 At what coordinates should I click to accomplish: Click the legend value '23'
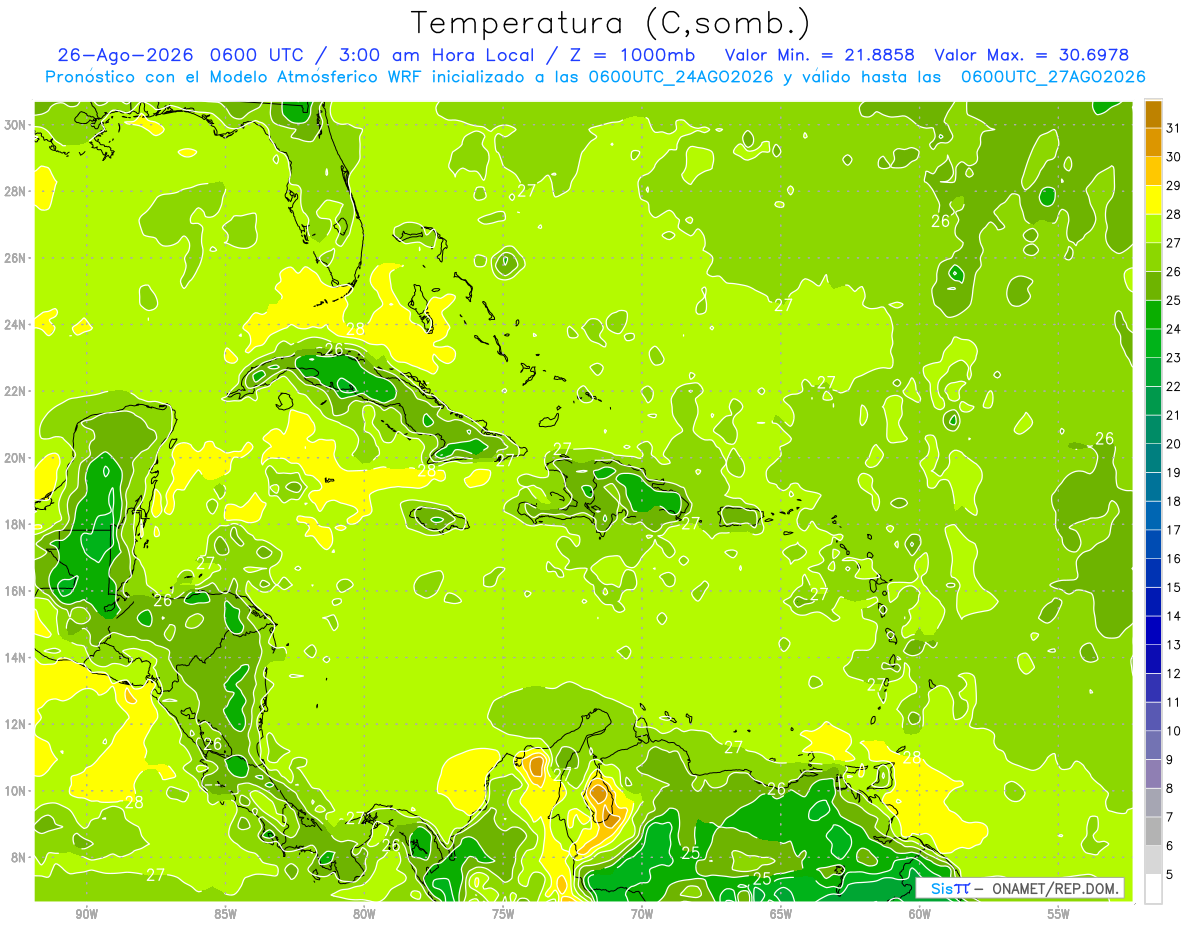click(x=1174, y=358)
